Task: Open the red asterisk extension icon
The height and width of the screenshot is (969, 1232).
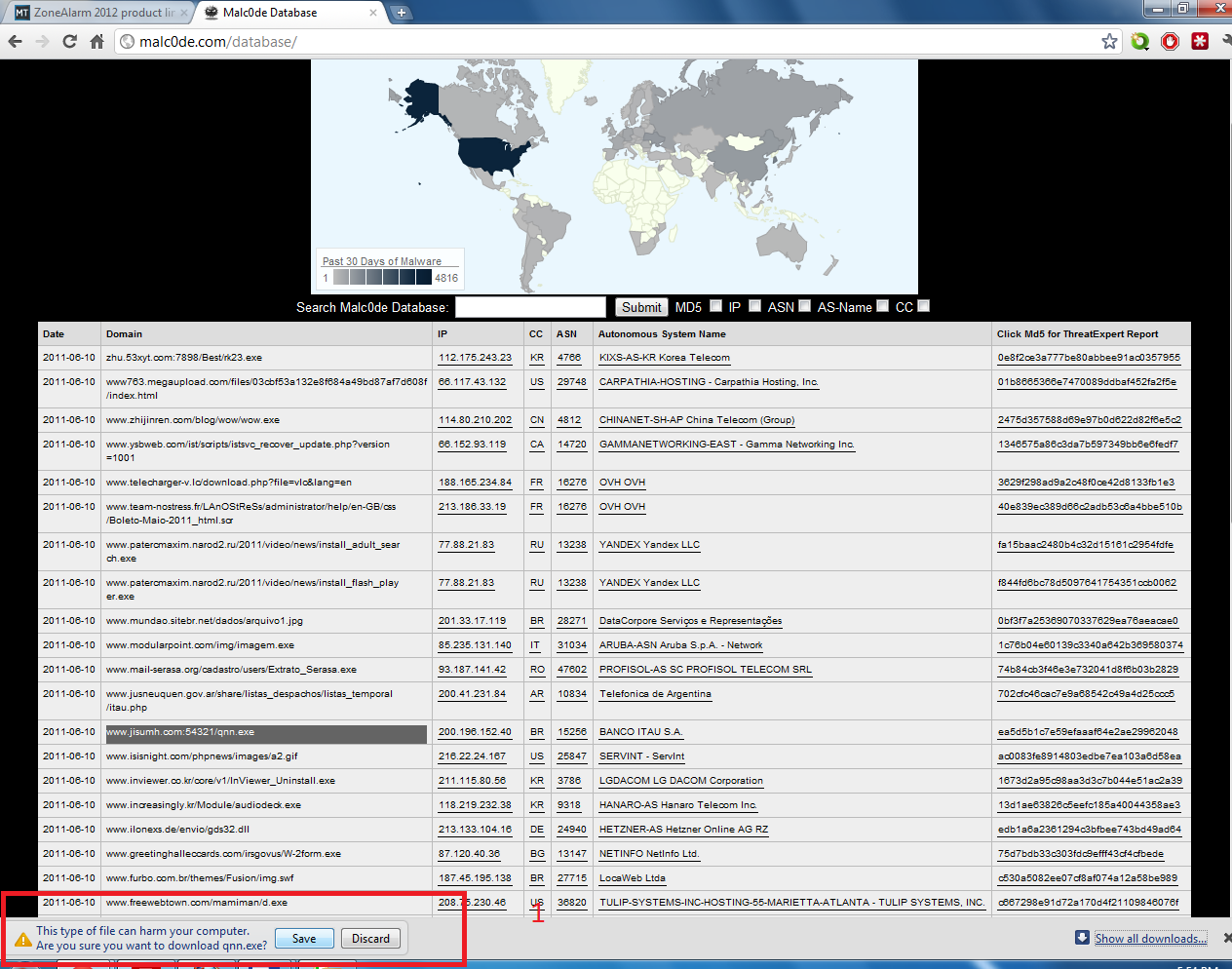Action: coord(1200,41)
